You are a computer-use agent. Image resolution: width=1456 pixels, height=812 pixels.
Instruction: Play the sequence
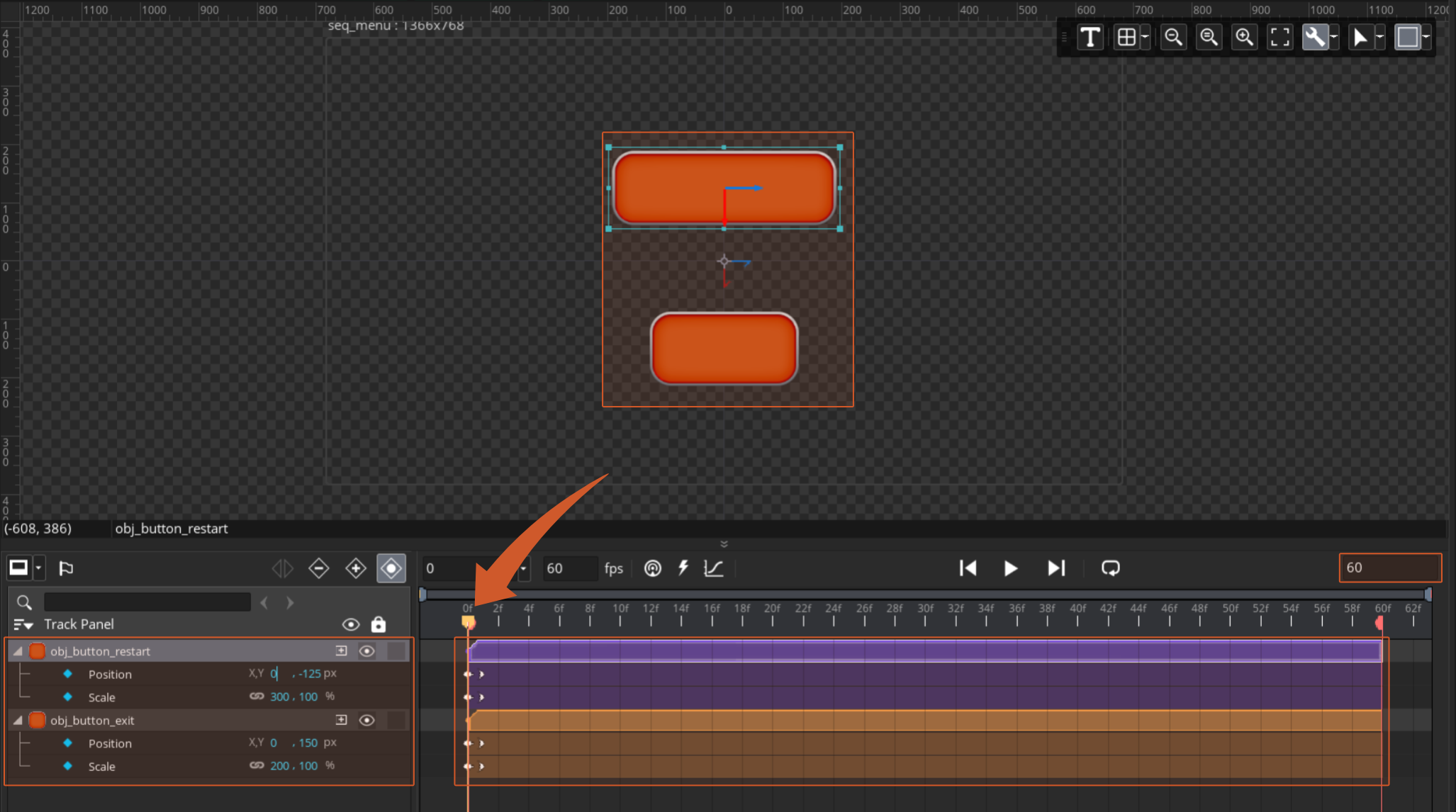point(1011,568)
